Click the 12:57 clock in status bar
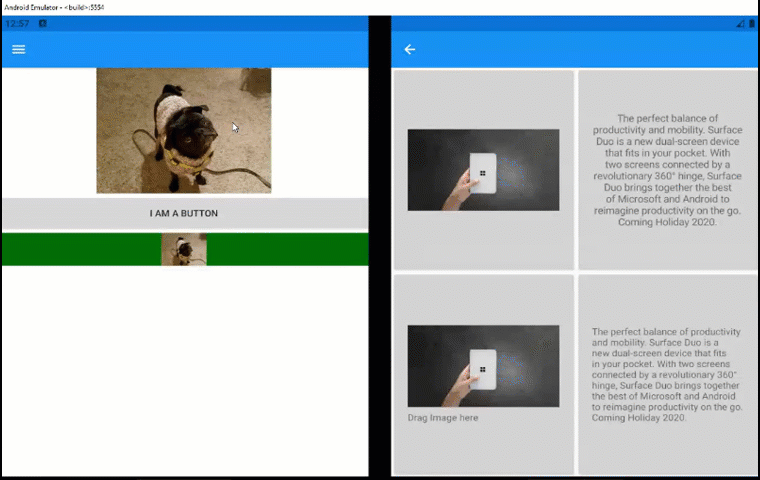Image resolution: width=760 pixels, height=480 pixels. pos(17,23)
